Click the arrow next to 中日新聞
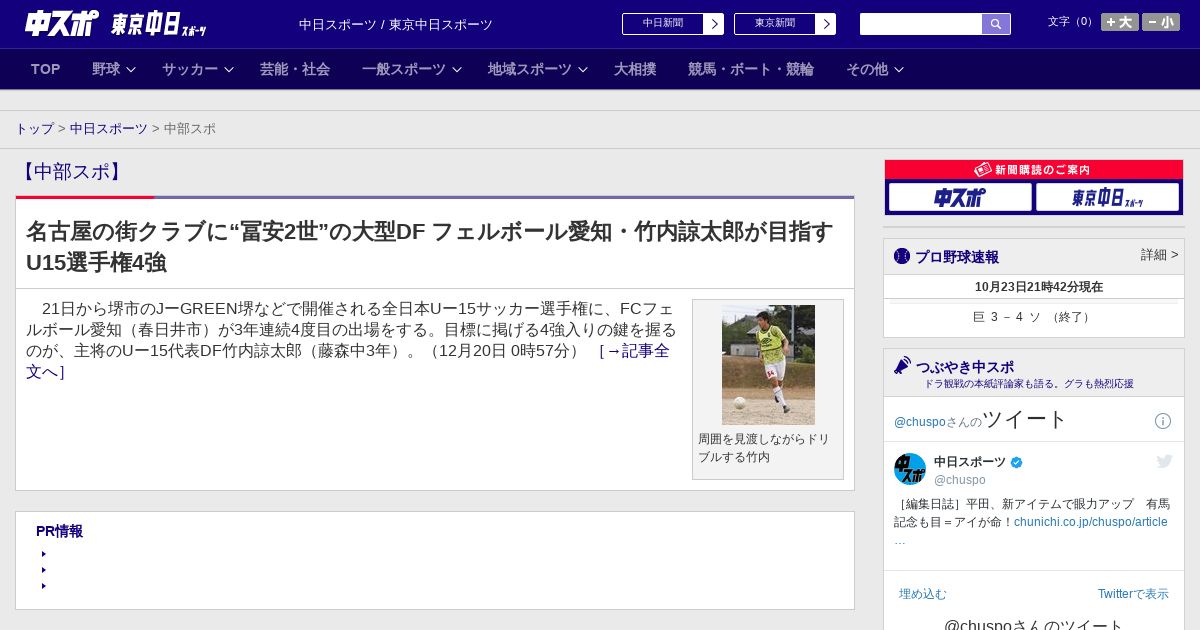Image resolution: width=1200 pixels, height=630 pixels. (x=714, y=24)
